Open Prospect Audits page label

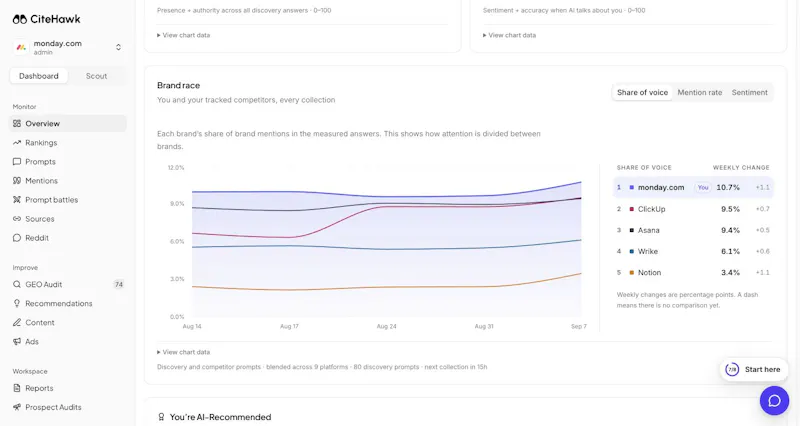tap(53, 407)
